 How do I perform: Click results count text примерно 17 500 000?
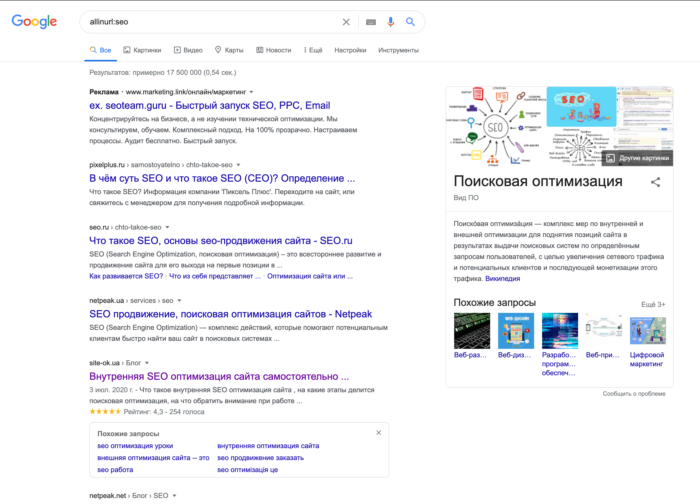tap(167, 72)
